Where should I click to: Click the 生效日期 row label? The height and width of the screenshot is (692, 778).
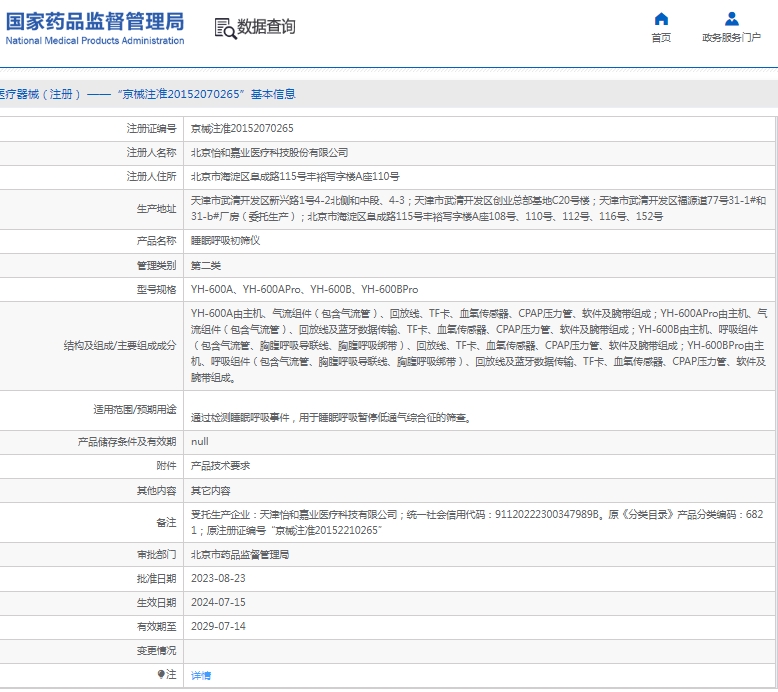click(156, 602)
